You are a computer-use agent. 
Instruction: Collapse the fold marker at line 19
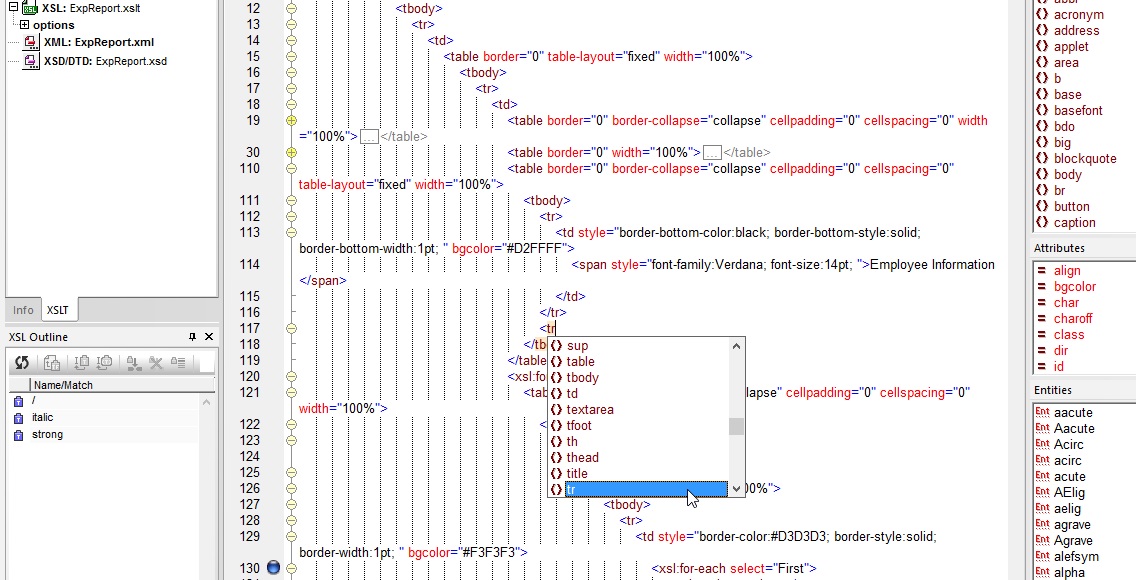(291, 121)
